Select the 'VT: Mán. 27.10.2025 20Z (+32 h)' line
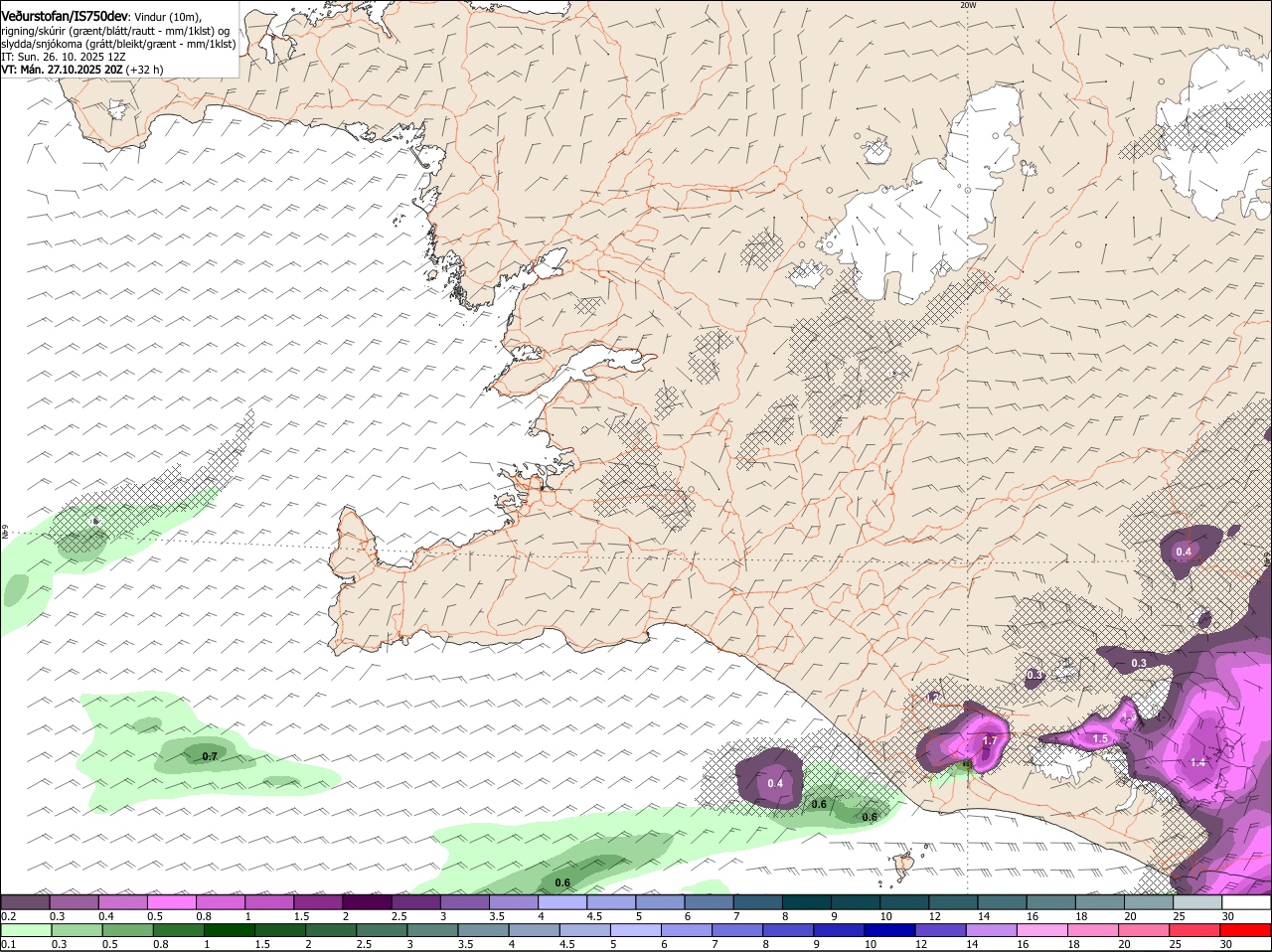The image size is (1272, 952). tap(82, 70)
